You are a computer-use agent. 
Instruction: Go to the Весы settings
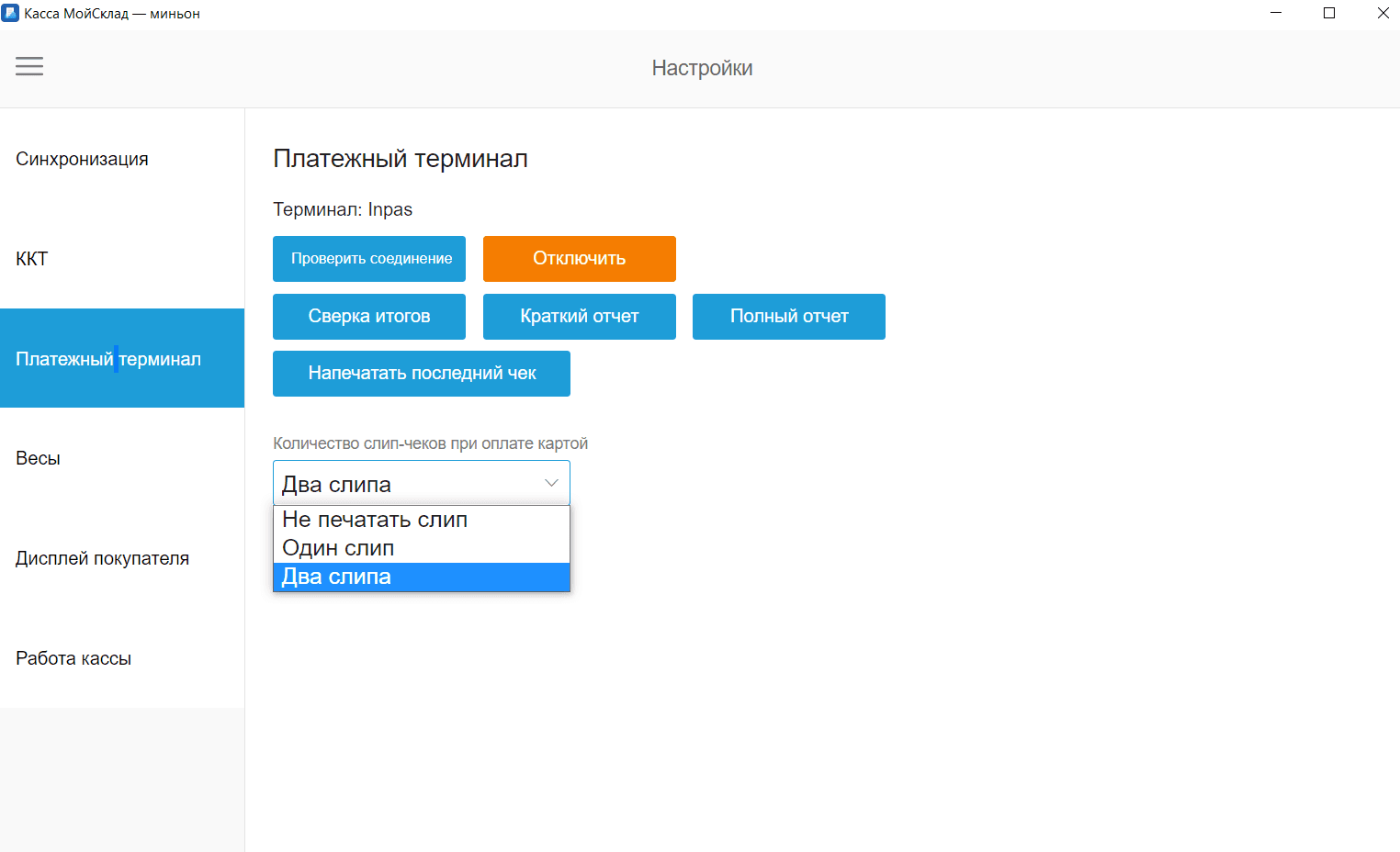pos(38,457)
